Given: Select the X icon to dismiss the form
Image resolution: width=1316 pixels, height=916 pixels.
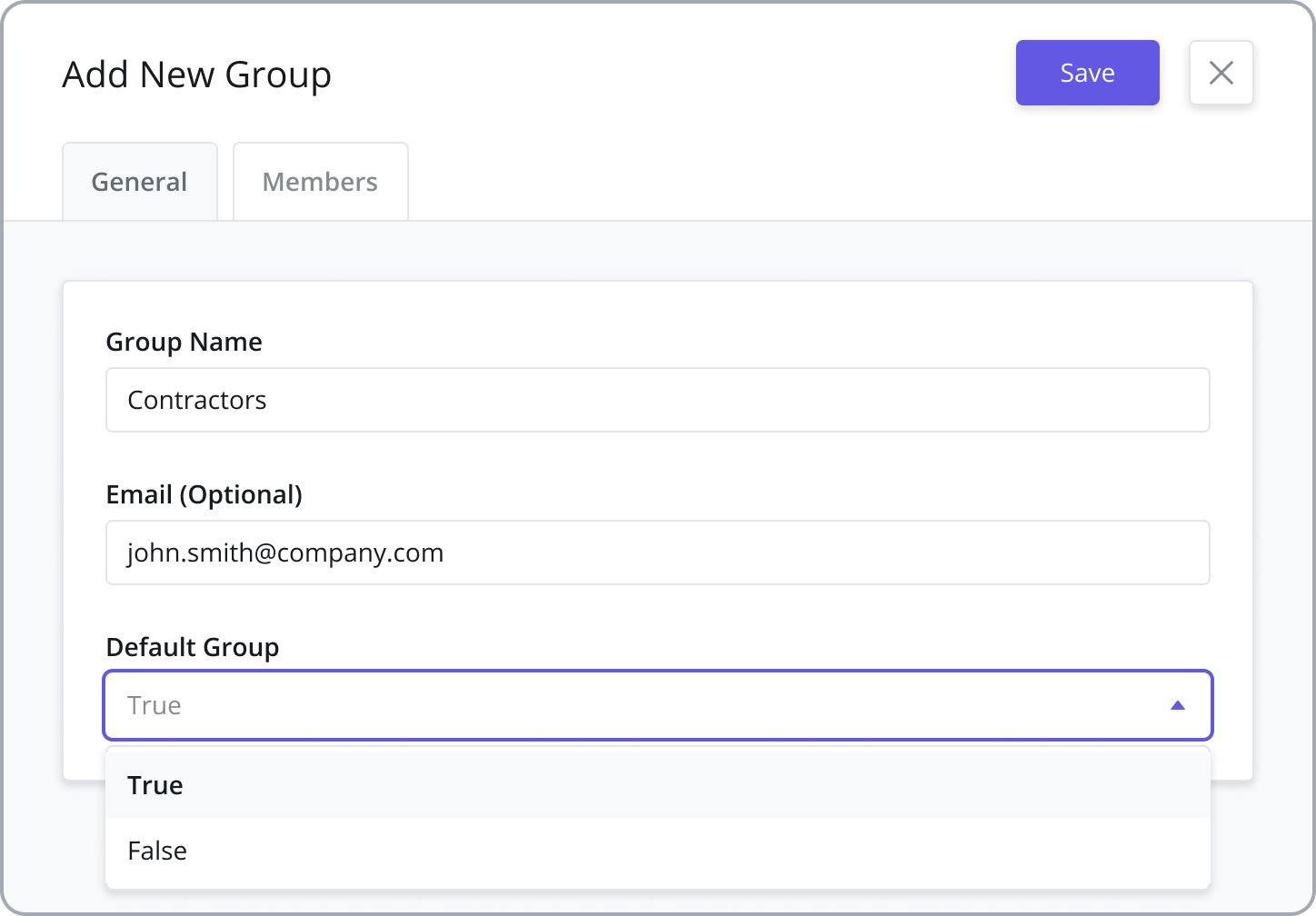Looking at the screenshot, I should coord(1221,73).
